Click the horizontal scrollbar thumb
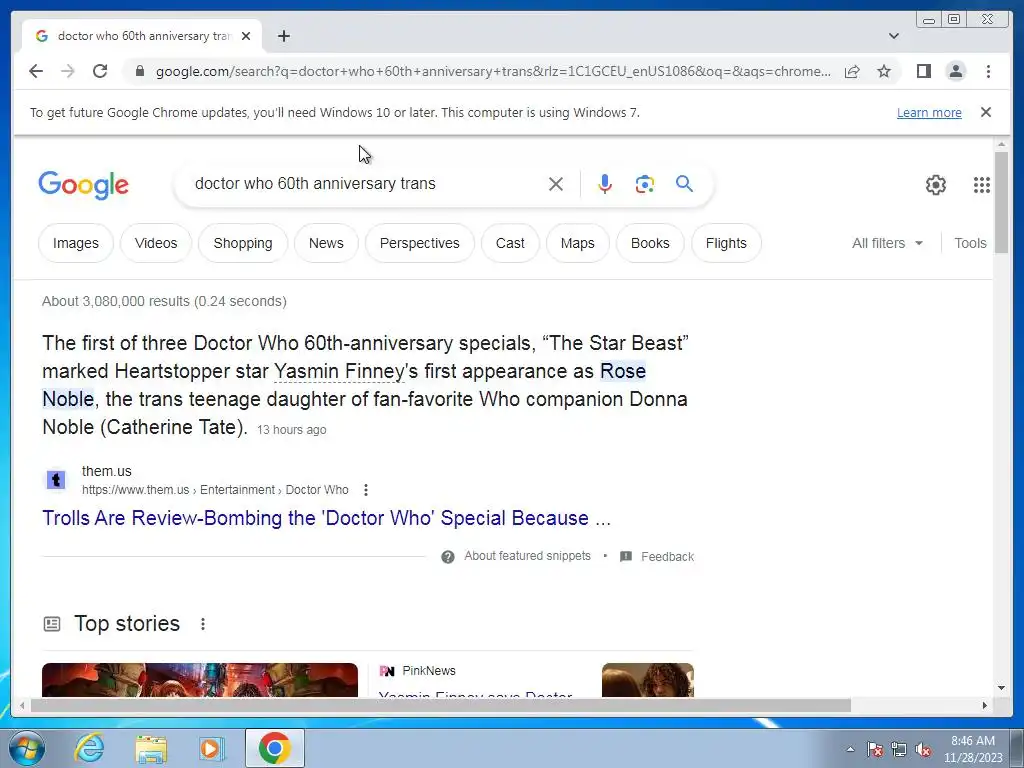The width and height of the screenshot is (1024, 768). coord(441,705)
